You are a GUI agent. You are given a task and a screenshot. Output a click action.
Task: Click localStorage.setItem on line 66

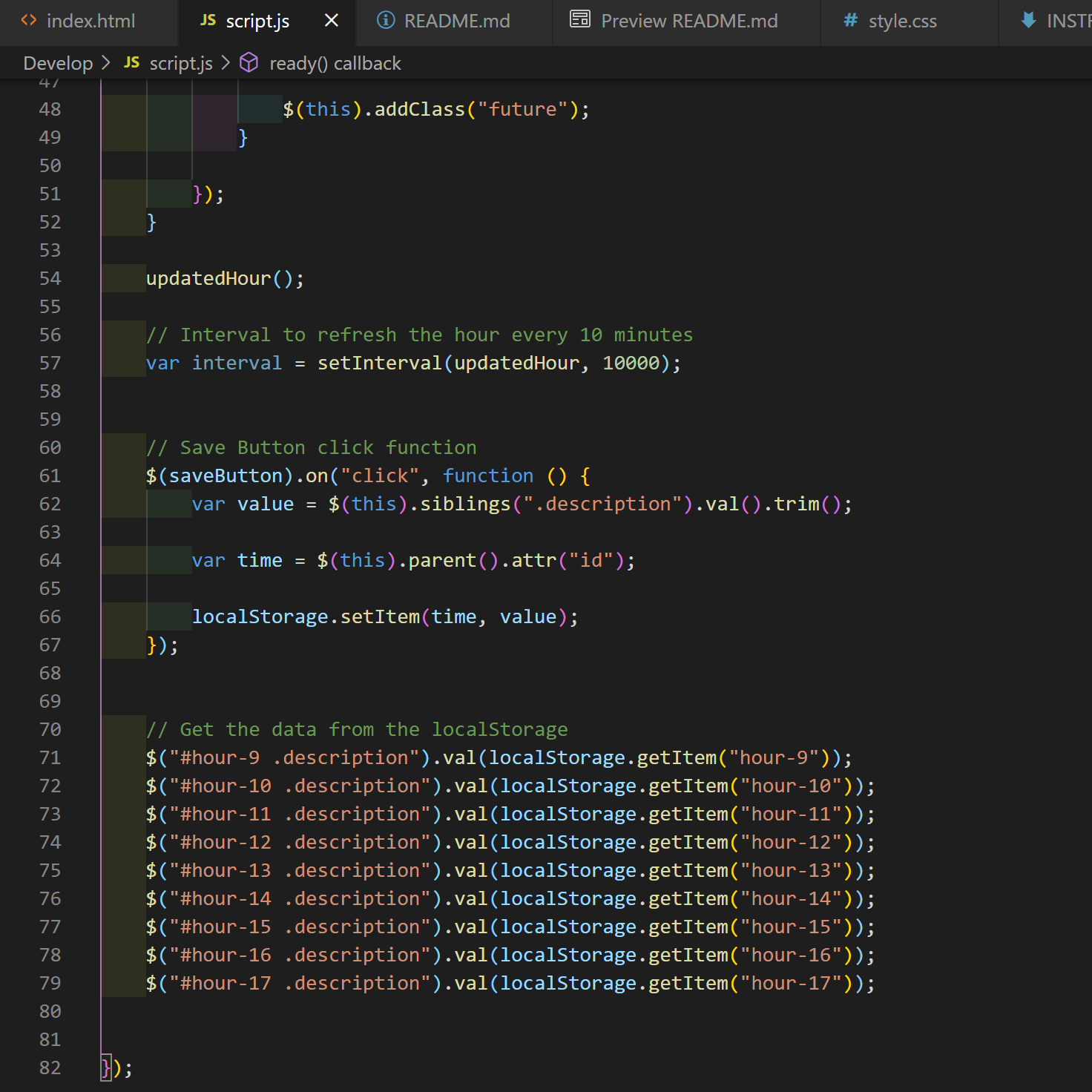tap(306, 616)
